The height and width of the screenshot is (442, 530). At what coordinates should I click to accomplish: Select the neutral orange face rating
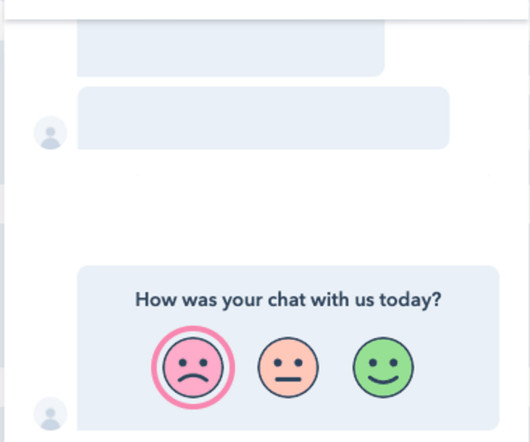point(288,367)
